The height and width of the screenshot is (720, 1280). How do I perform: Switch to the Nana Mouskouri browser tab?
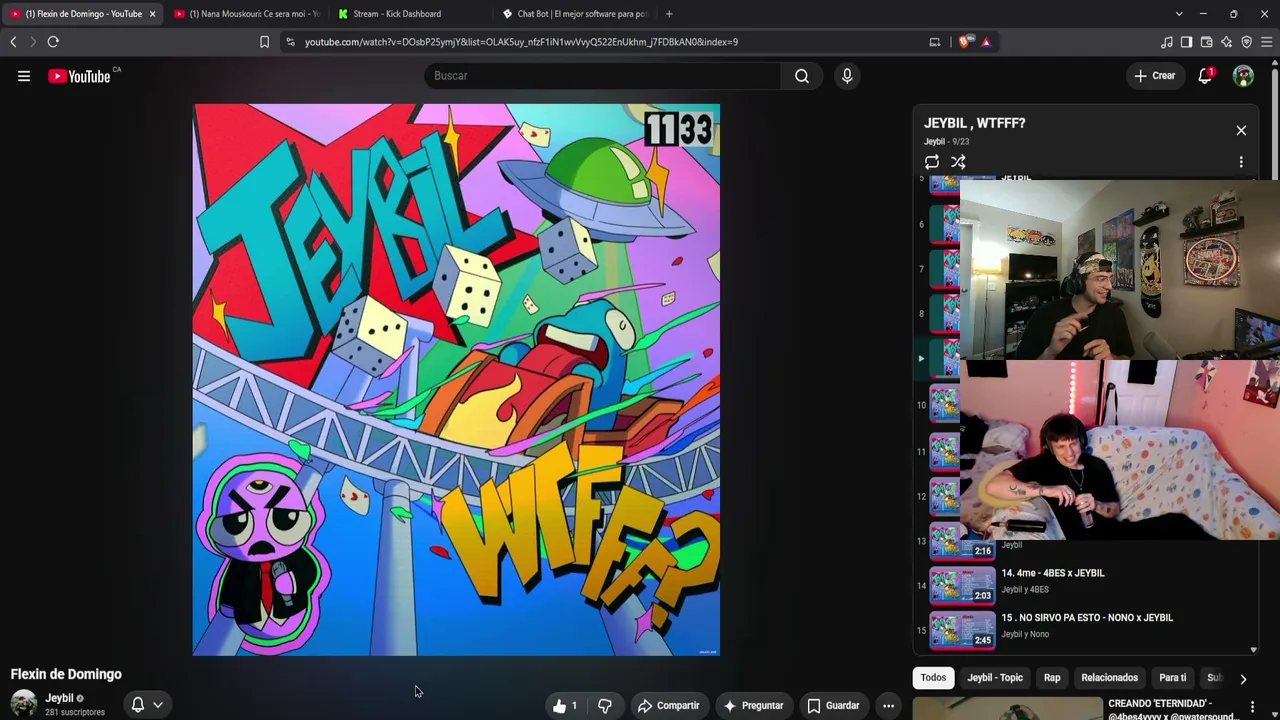pos(247,14)
